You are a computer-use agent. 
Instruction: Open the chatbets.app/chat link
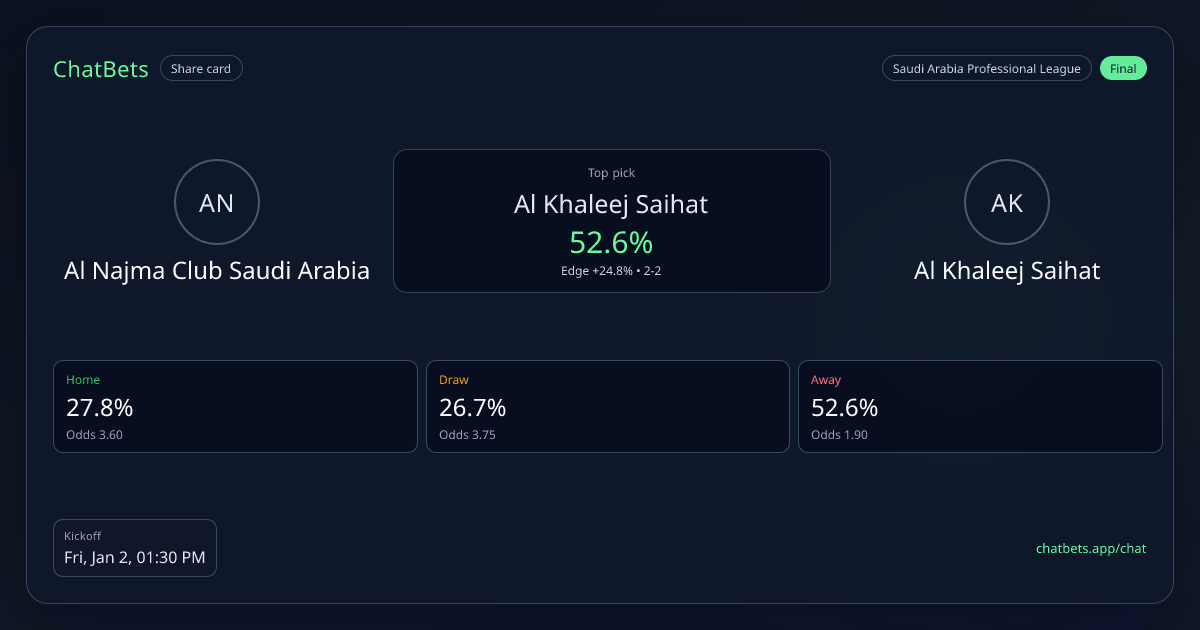tap(1090, 548)
